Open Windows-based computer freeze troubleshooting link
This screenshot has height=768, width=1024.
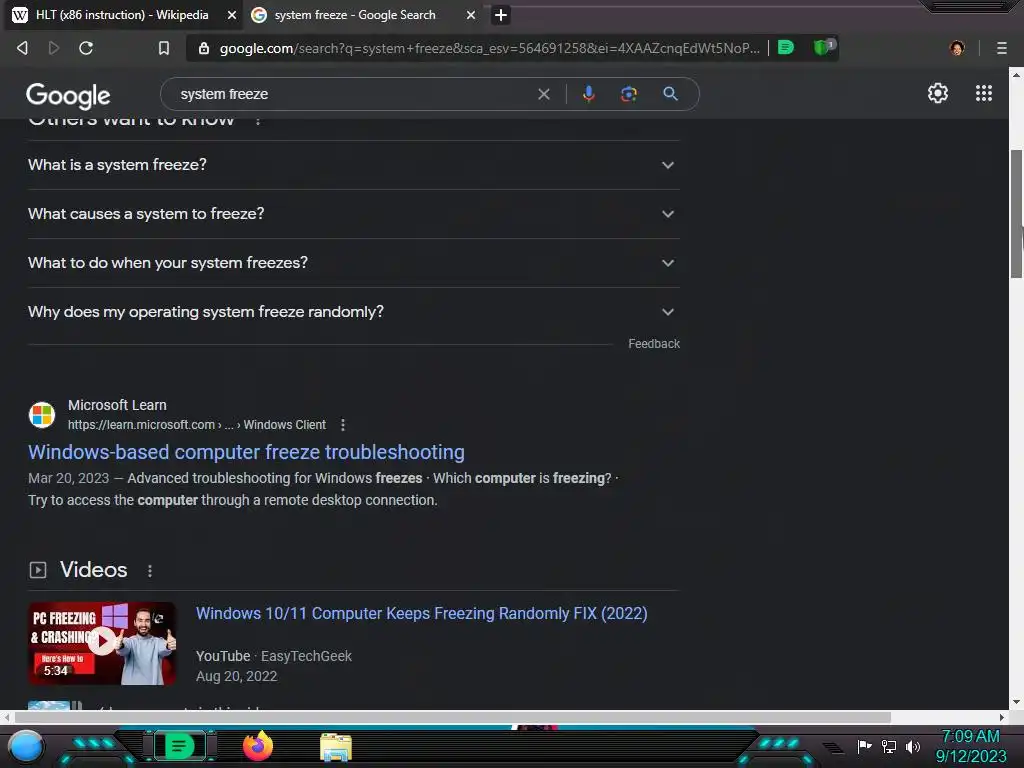pos(246,452)
